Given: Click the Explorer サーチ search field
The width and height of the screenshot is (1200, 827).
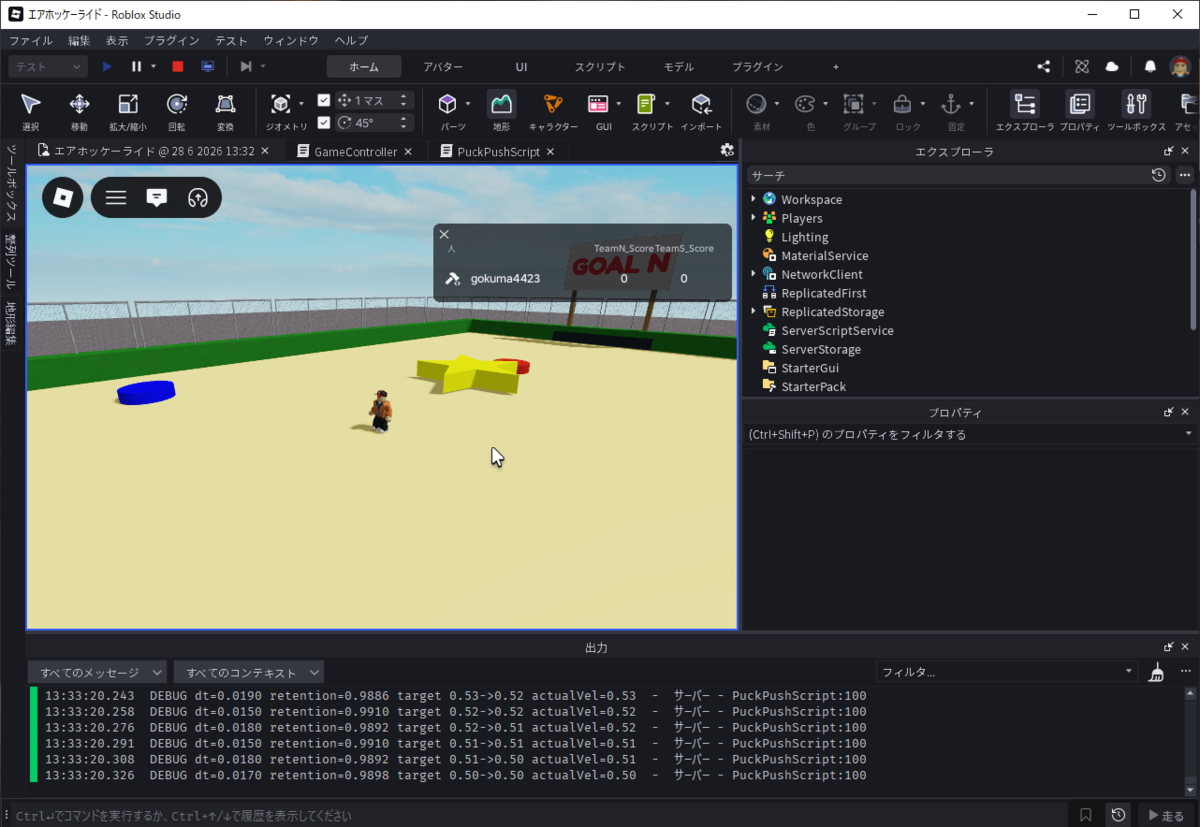Looking at the screenshot, I should pyautogui.click(x=947, y=175).
